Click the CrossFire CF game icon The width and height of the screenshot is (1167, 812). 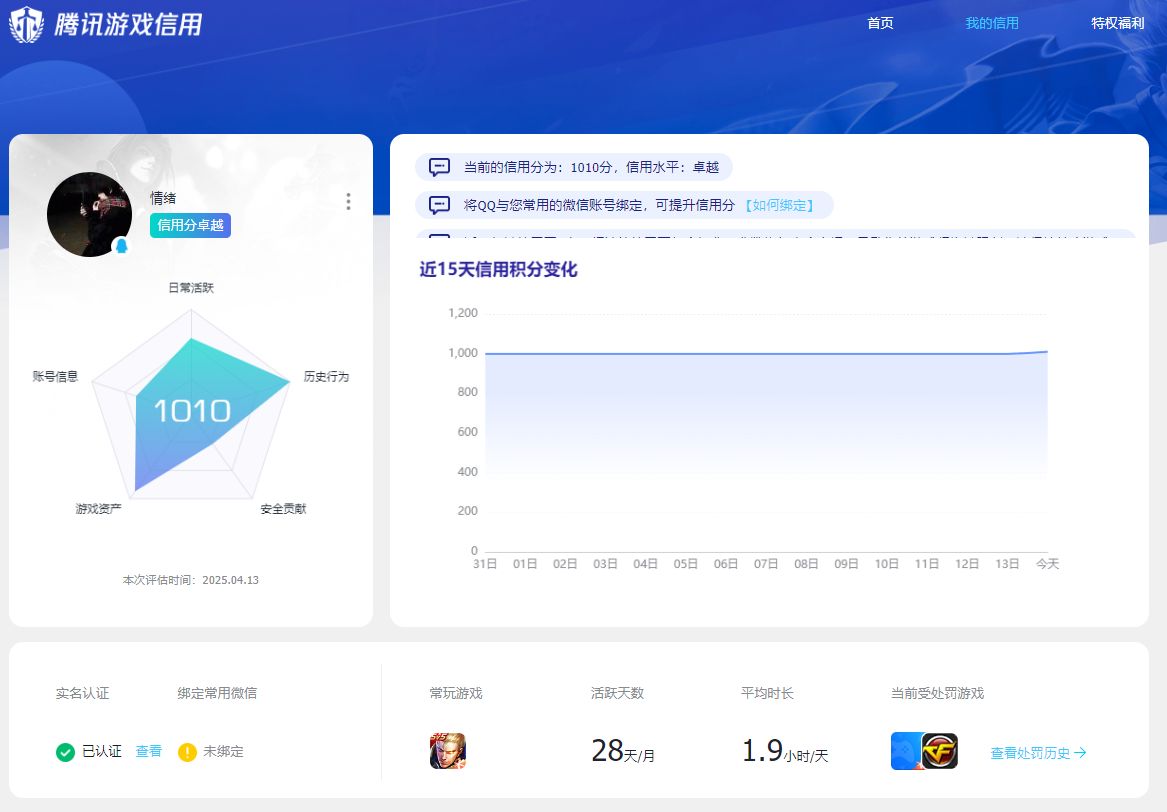pos(940,751)
